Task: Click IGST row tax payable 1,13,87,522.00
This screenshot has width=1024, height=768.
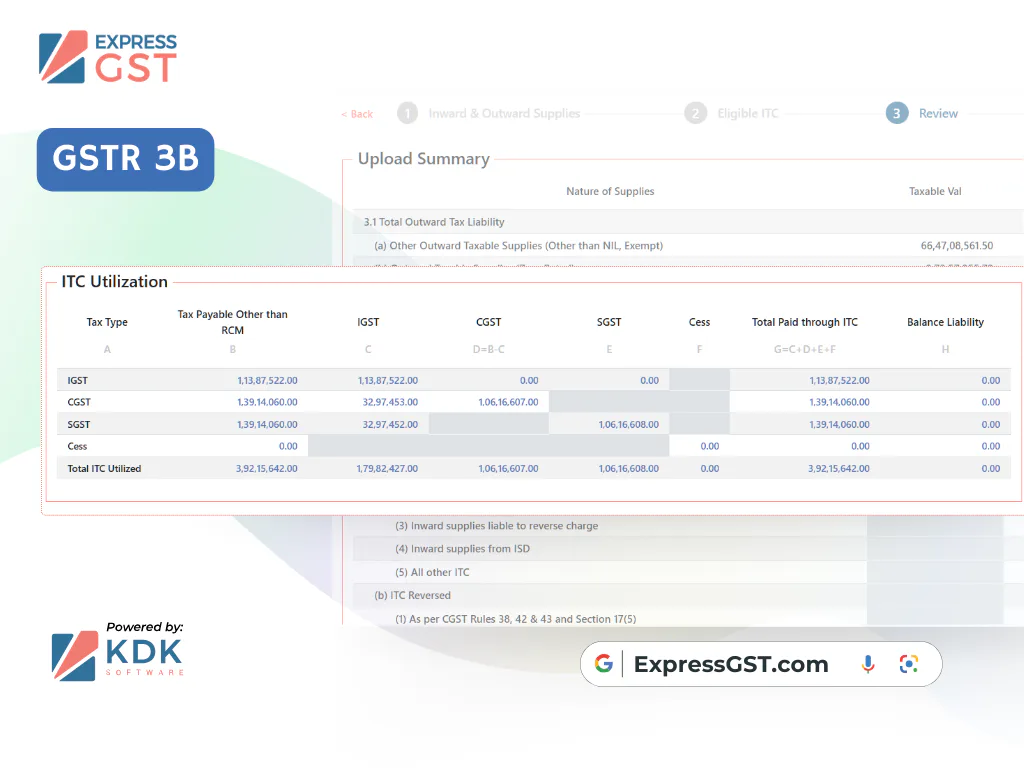Action: point(267,380)
